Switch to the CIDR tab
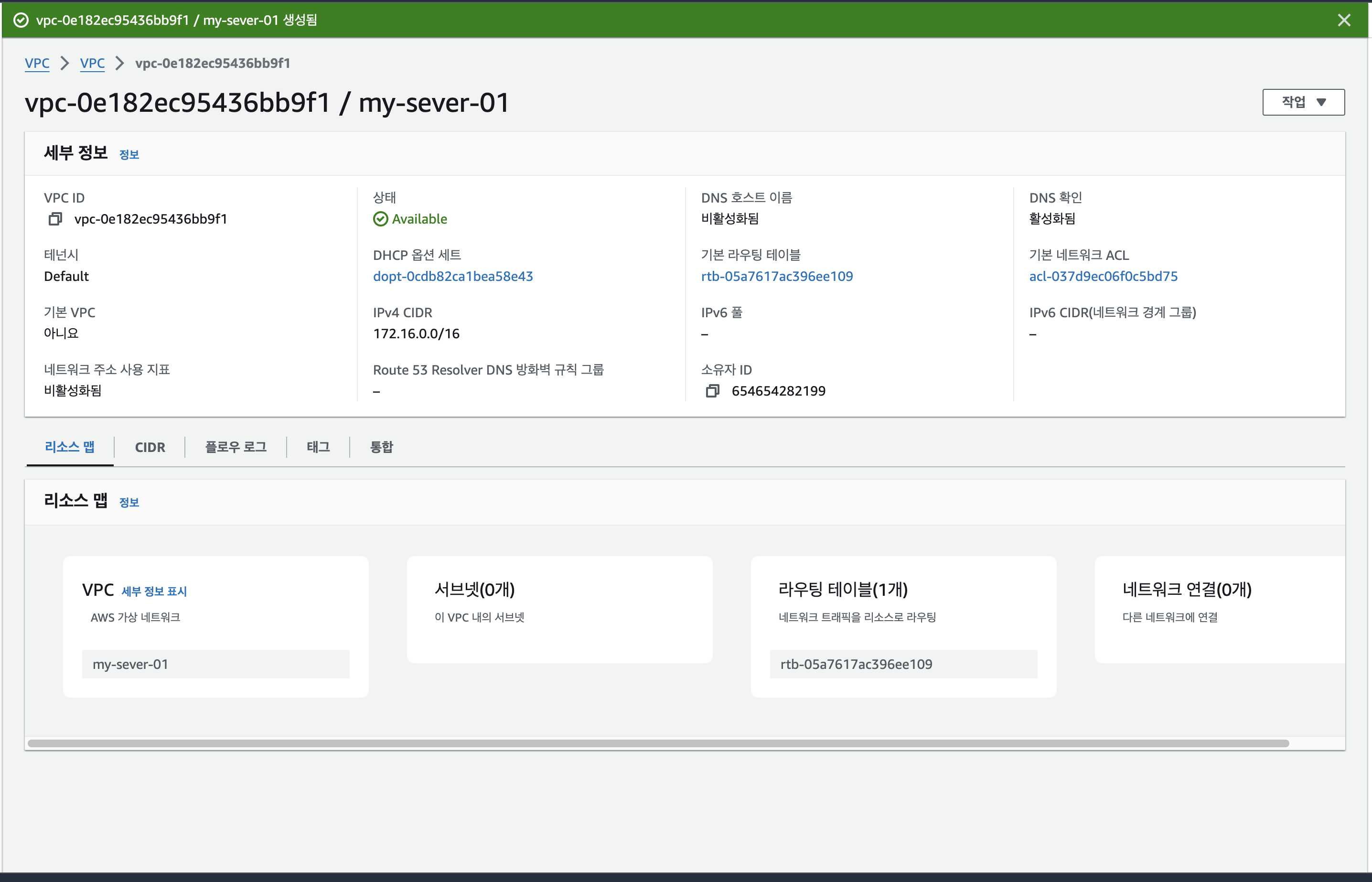Image resolution: width=1372 pixels, height=882 pixels. coord(150,447)
